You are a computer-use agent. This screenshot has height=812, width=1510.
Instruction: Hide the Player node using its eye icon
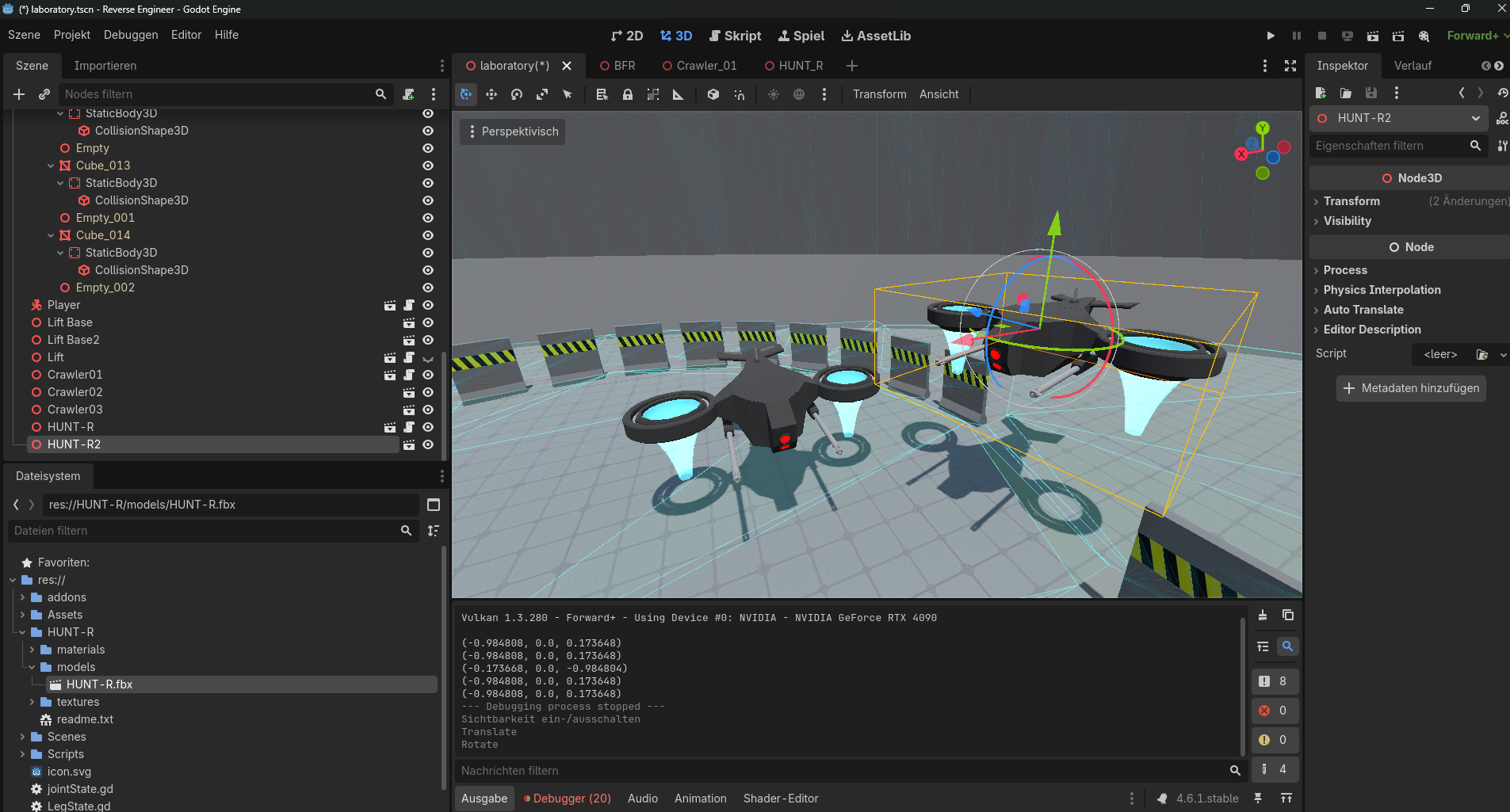point(428,305)
